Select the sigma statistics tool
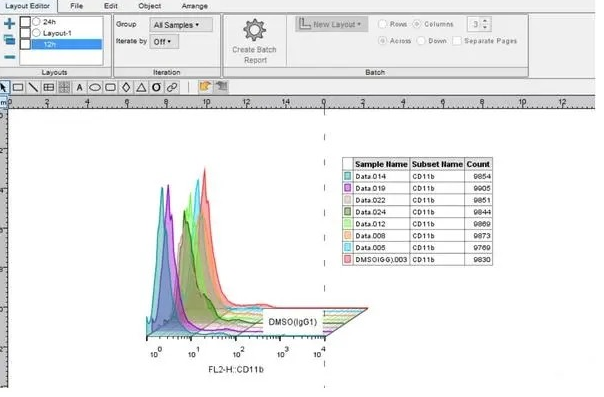Screen dimensions: 604x397 click(x=156, y=88)
